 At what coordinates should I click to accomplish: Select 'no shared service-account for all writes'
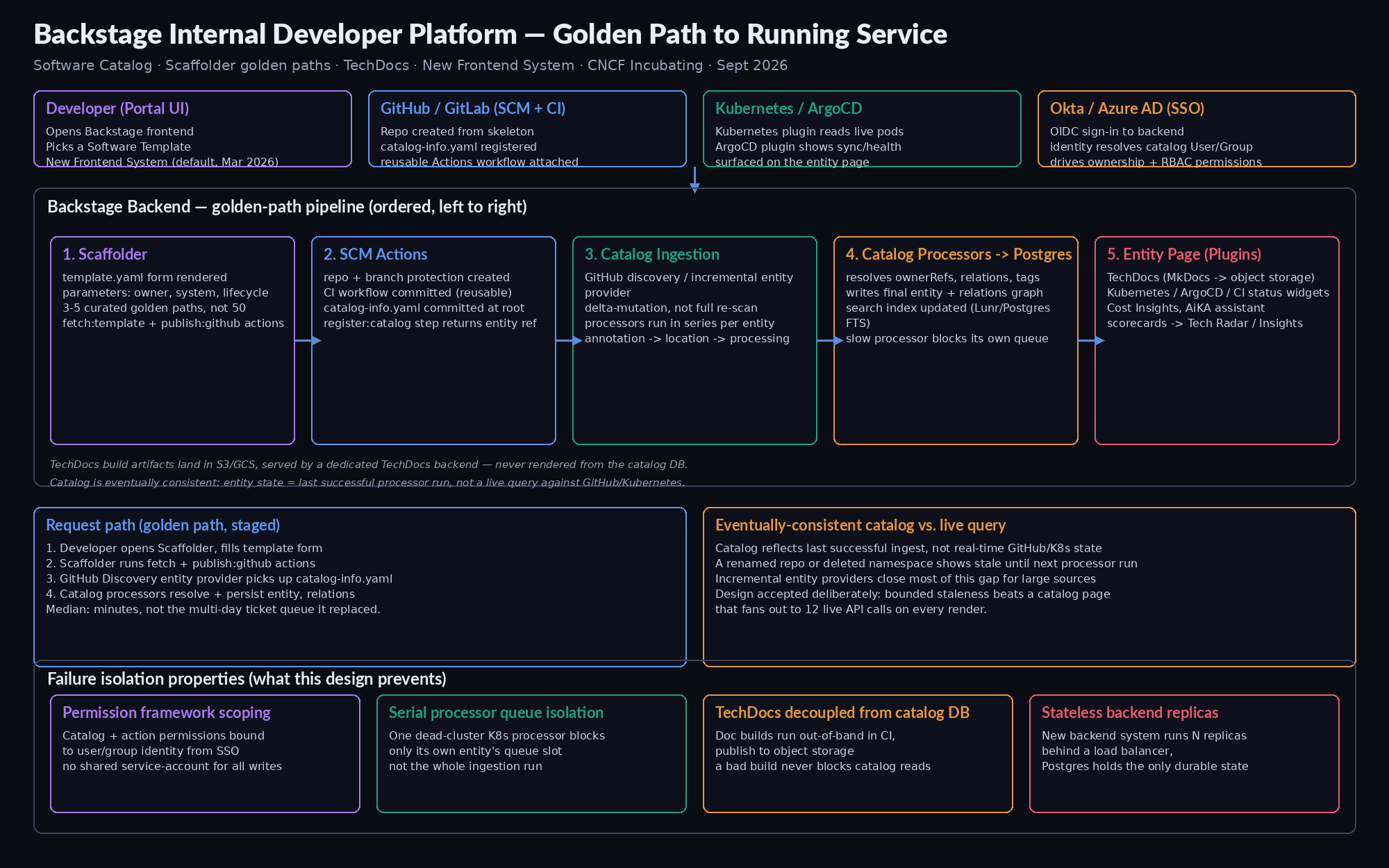point(172,766)
